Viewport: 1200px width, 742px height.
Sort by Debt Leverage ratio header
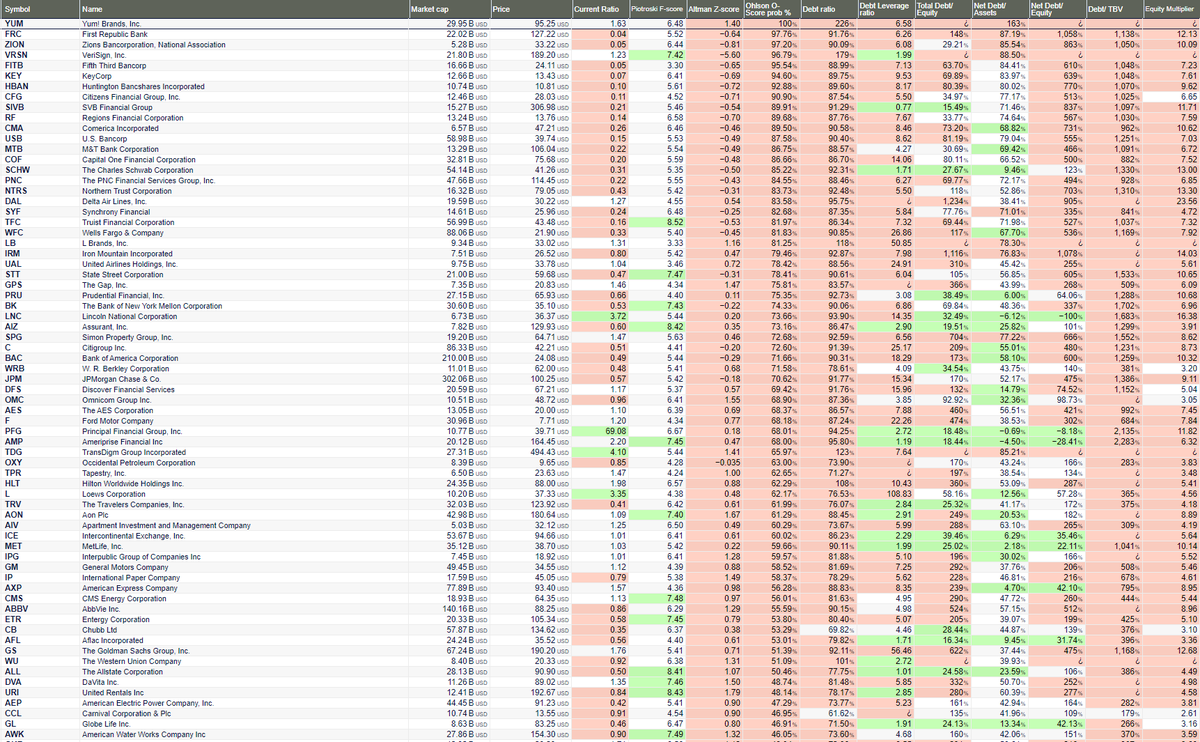tap(883, 9)
